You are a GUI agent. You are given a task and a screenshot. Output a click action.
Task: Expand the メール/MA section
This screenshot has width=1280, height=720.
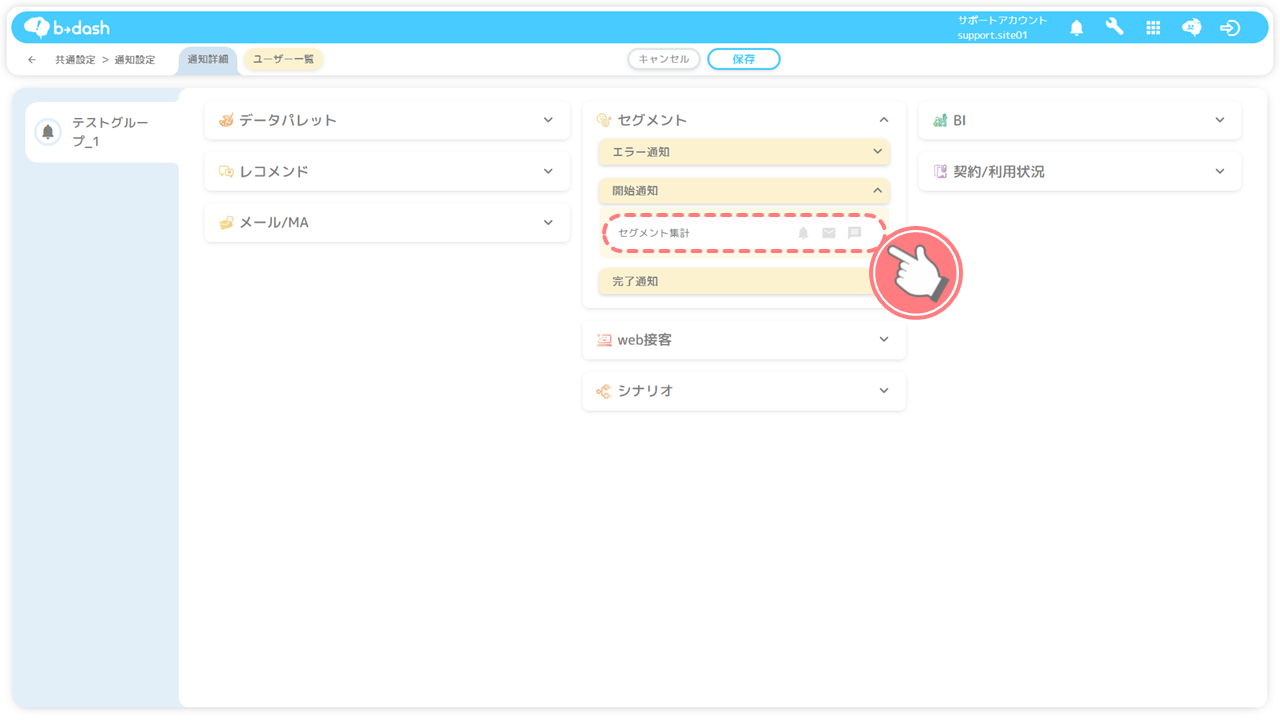[x=548, y=222]
